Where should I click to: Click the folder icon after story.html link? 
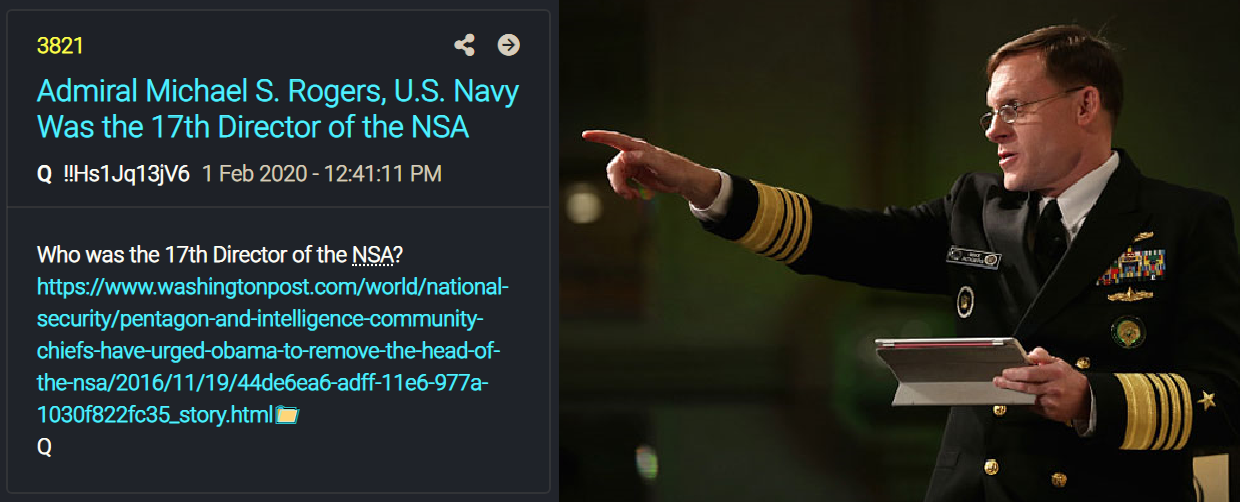coord(288,415)
